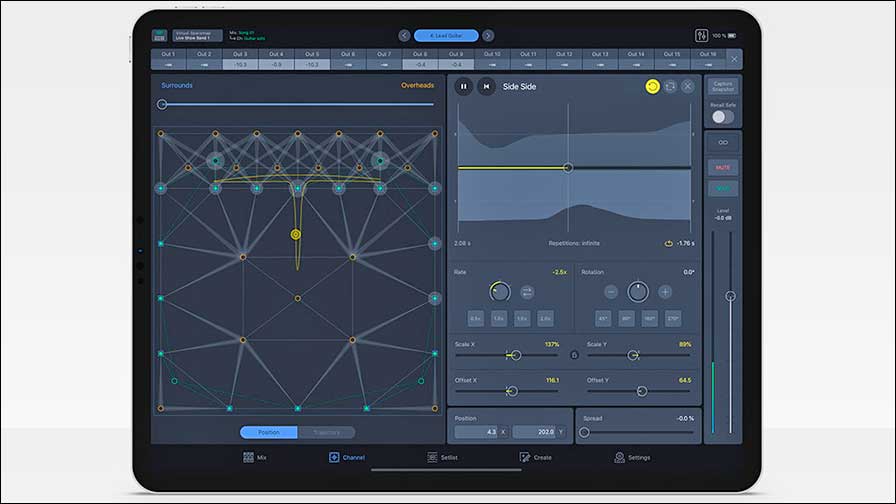
Task: Open the Settings tab
Action: [632, 457]
